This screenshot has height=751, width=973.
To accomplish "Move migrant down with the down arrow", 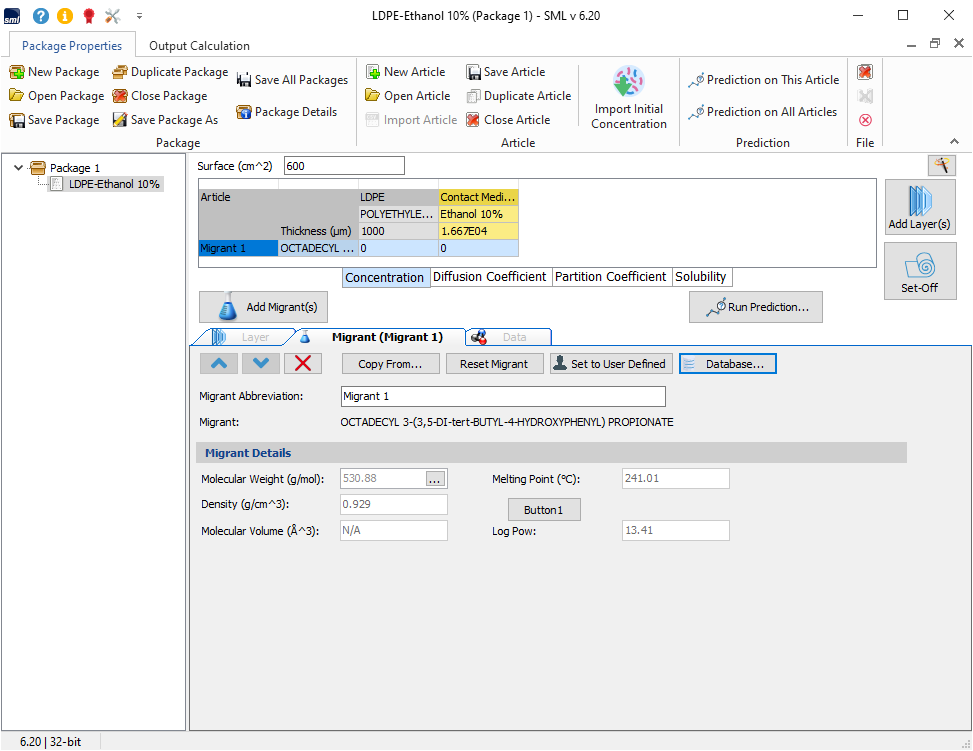I will [x=260, y=364].
